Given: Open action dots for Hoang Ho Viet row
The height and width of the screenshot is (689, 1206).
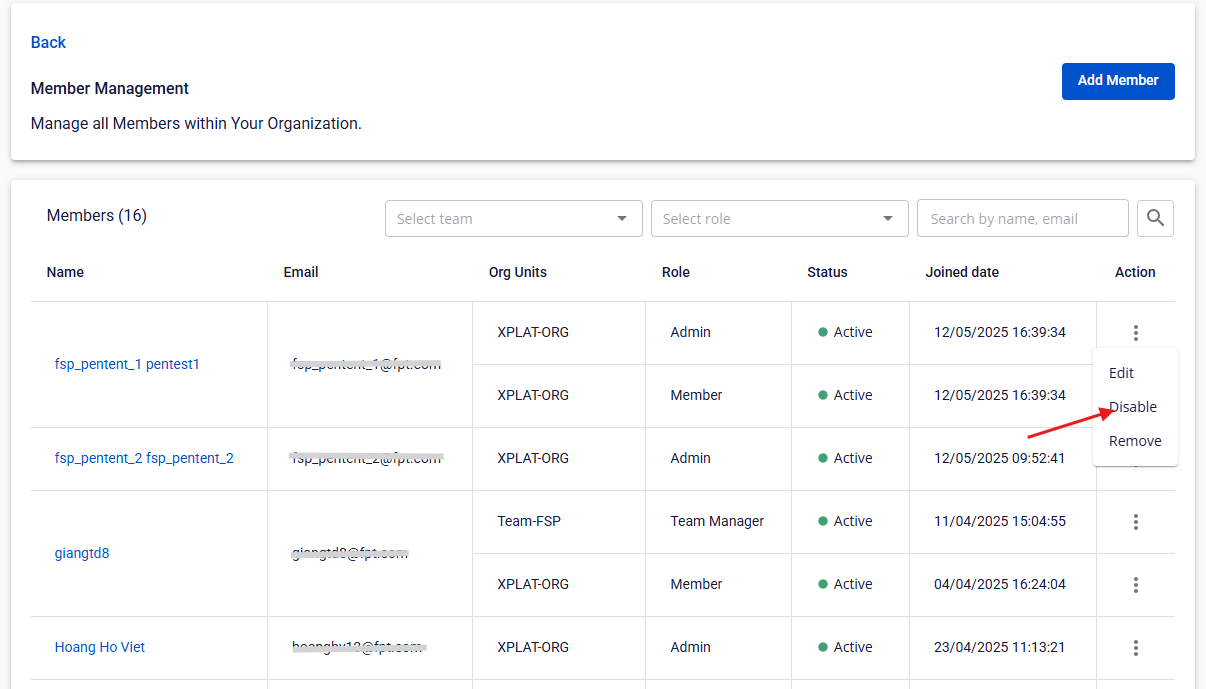Looking at the screenshot, I should tap(1135, 648).
